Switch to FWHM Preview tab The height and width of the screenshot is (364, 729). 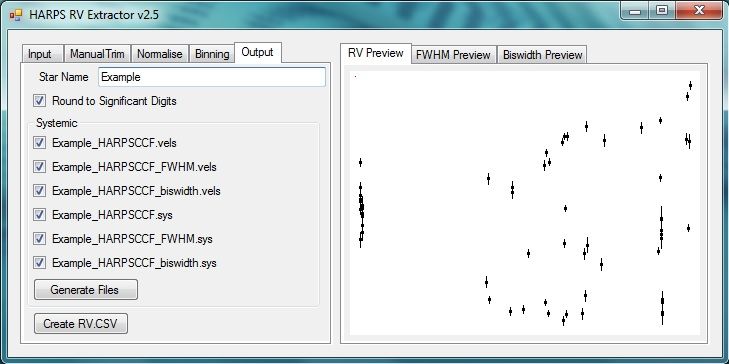pos(453,55)
